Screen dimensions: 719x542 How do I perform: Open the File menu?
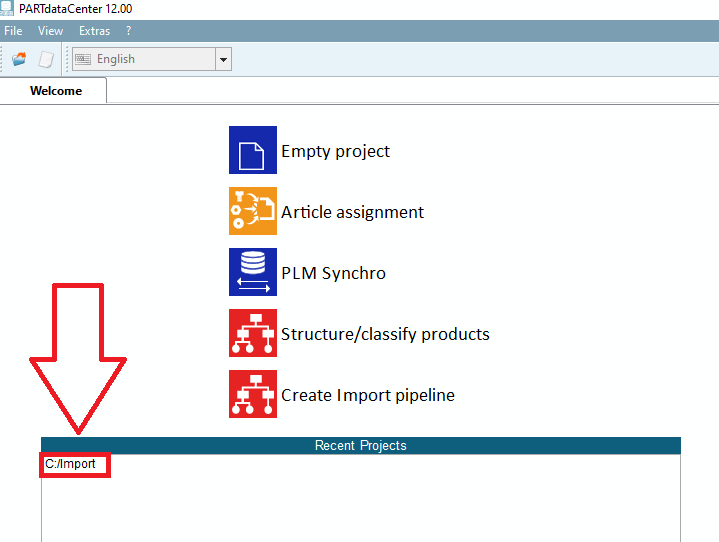(13, 31)
